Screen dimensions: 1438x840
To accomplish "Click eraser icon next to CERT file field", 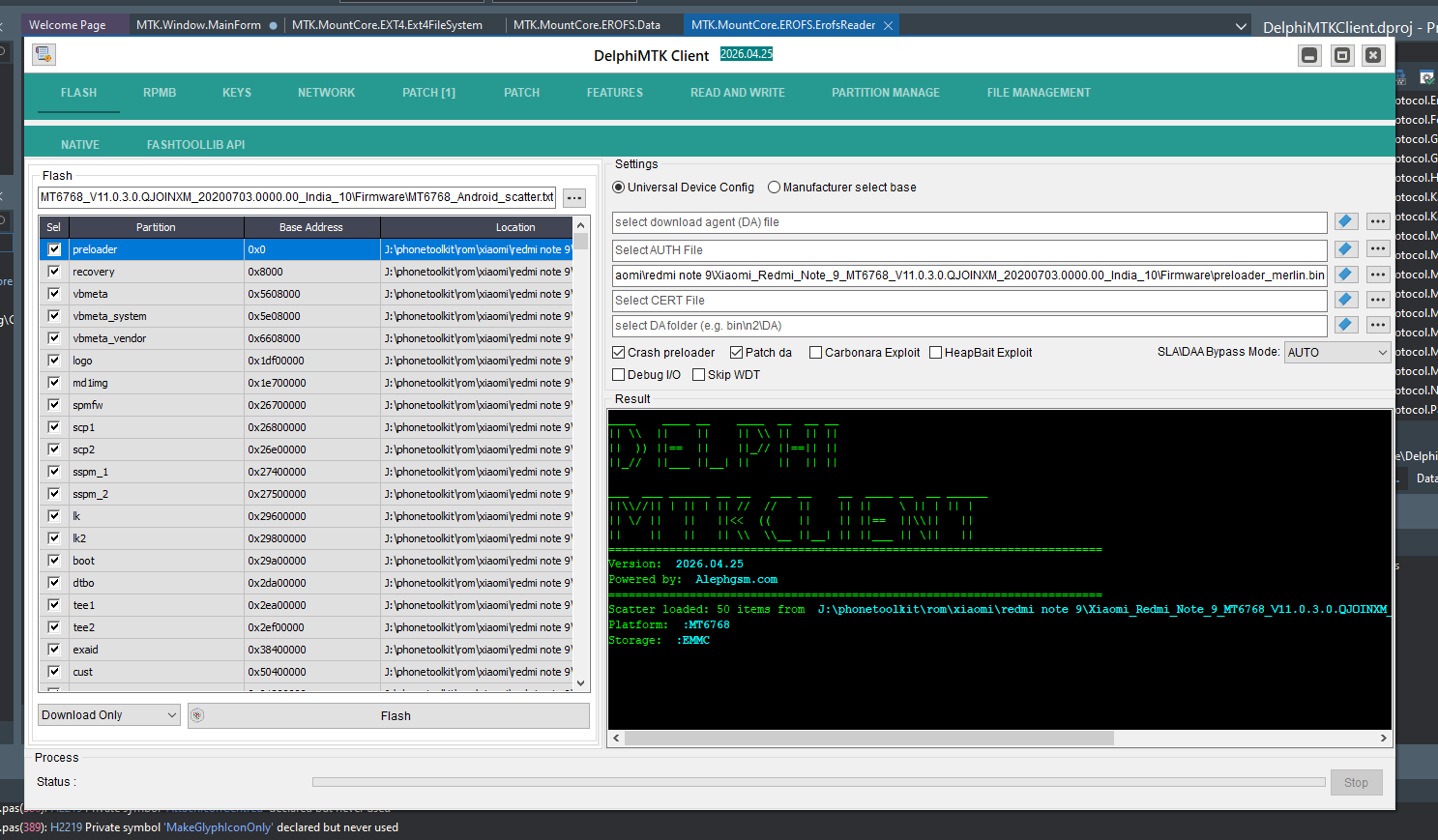I will click(x=1345, y=300).
